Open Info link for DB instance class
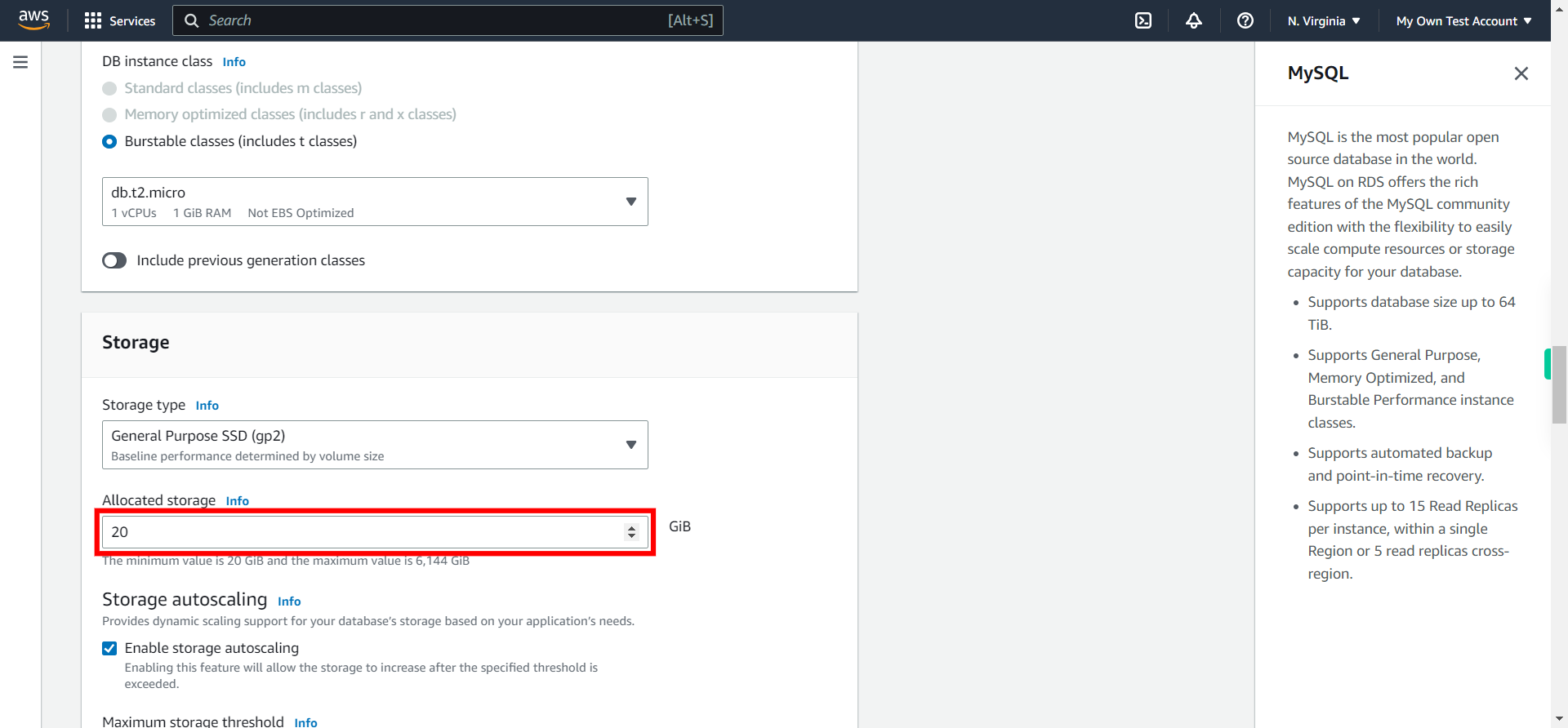 pos(234,62)
